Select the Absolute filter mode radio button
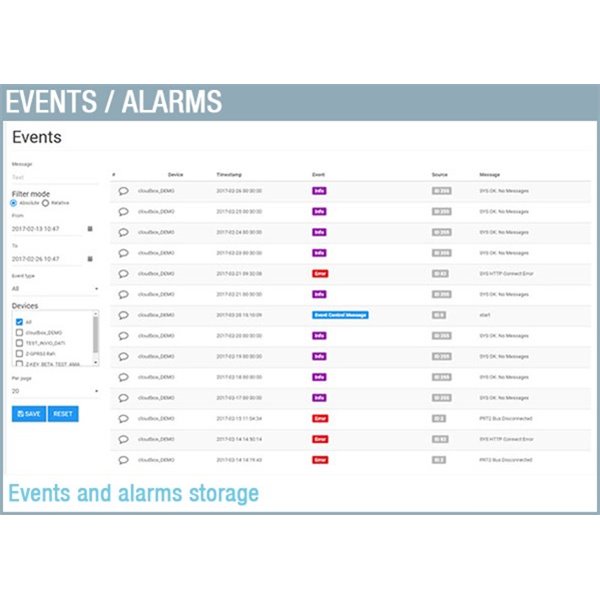600x600 pixels. (x=14, y=203)
